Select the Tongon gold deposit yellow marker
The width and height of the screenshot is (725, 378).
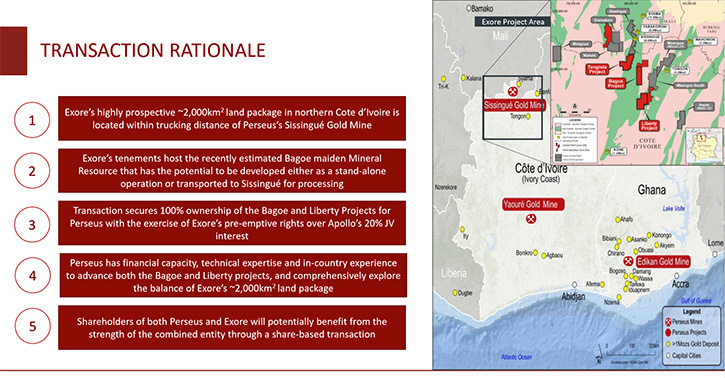[x=528, y=116]
